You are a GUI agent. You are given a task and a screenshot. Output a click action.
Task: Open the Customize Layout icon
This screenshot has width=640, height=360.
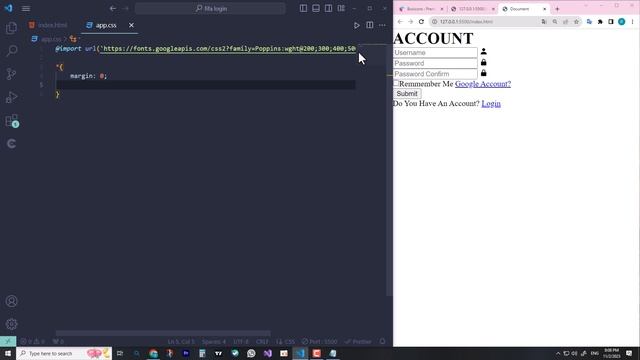341,8
